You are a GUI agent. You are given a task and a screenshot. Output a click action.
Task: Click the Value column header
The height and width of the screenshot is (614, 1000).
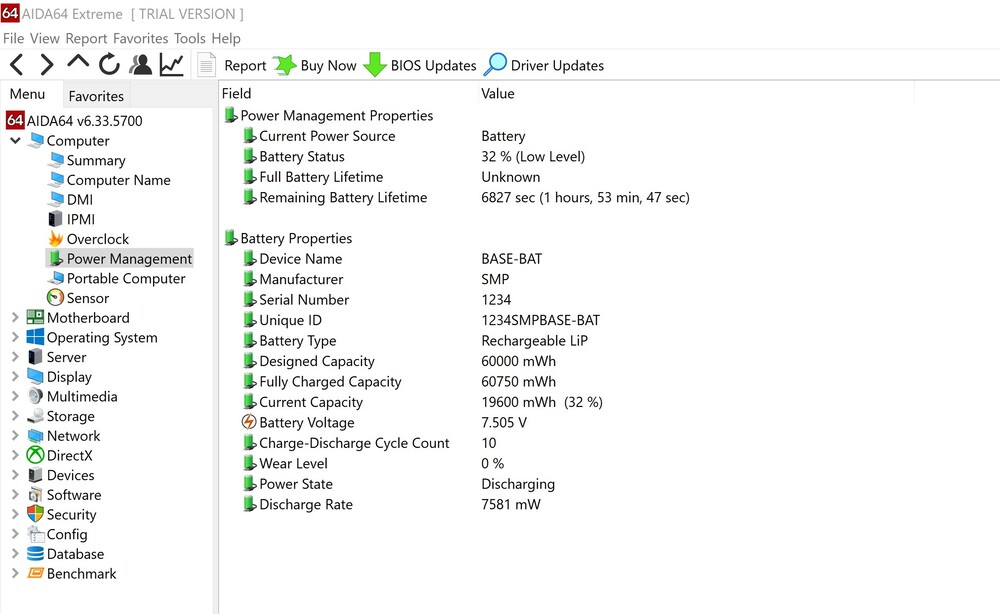(x=498, y=93)
